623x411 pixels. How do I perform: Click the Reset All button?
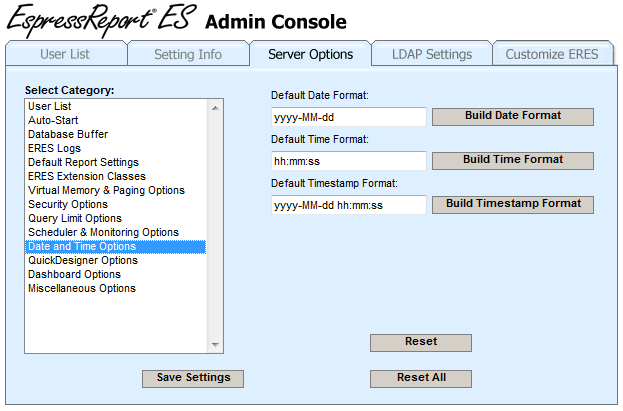421,378
